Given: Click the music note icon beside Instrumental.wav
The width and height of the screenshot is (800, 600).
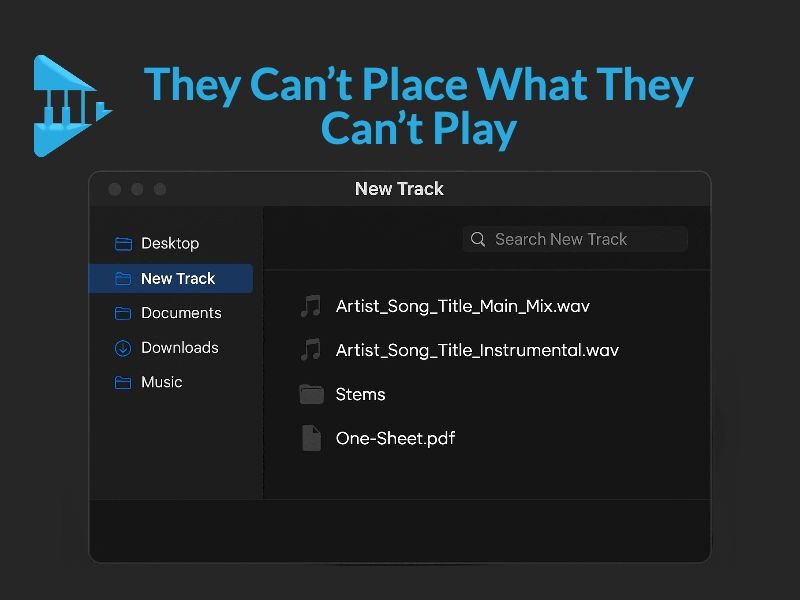Looking at the screenshot, I should pyautogui.click(x=311, y=350).
